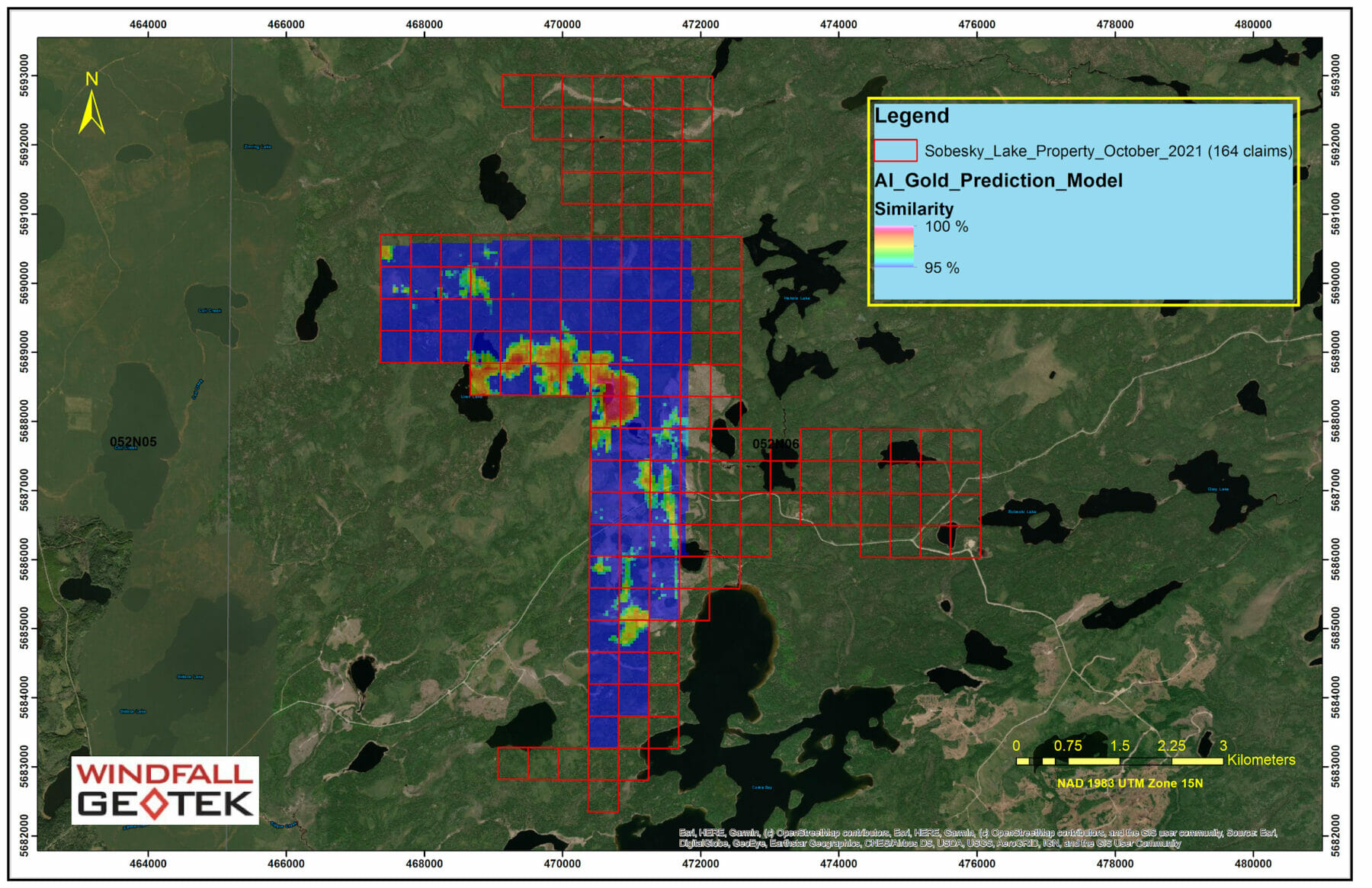The height and width of the screenshot is (888, 1372).
Task: Click the yellow scale bar graphic
Action: 1119,761
